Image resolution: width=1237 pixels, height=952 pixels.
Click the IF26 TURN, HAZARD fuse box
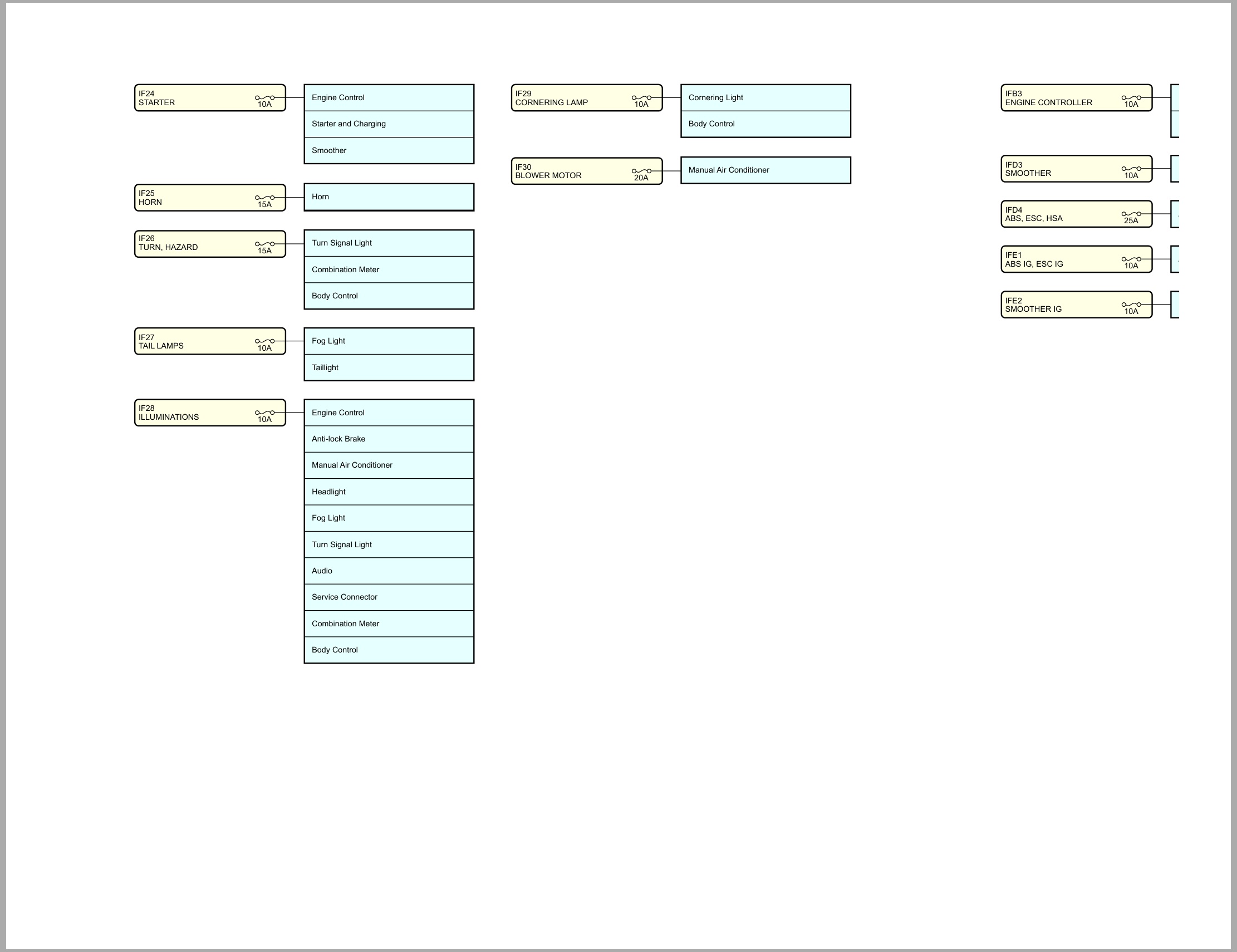pos(210,244)
